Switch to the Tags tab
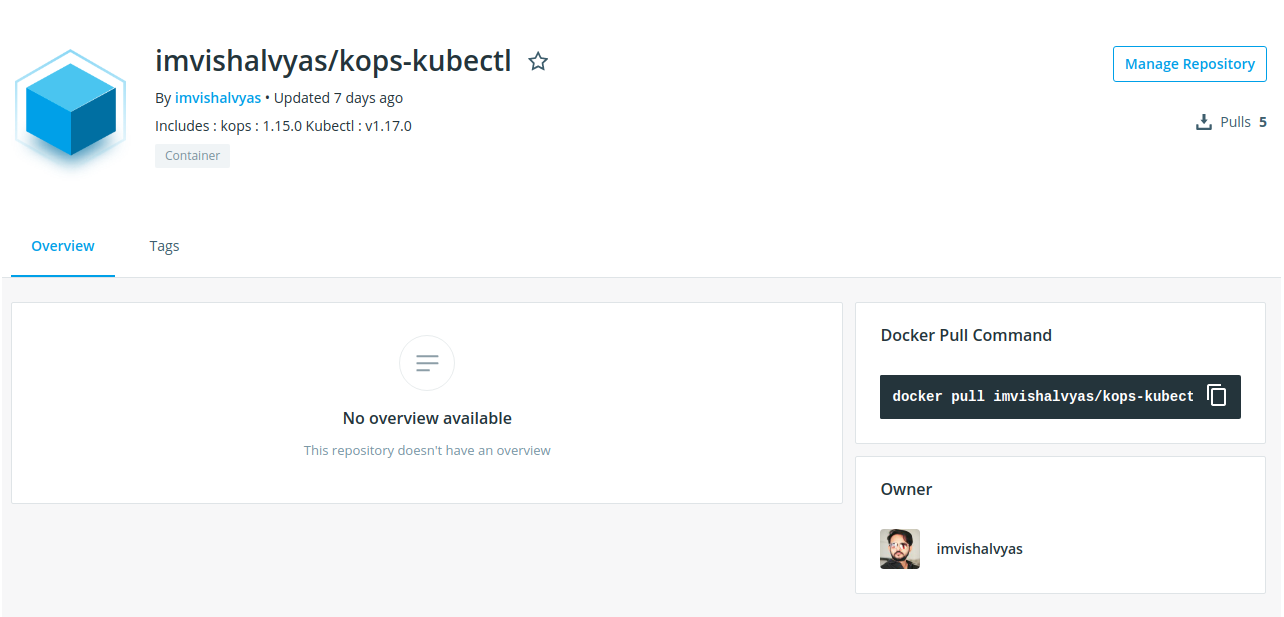This screenshot has width=1284, height=617. tap(164, 246)
